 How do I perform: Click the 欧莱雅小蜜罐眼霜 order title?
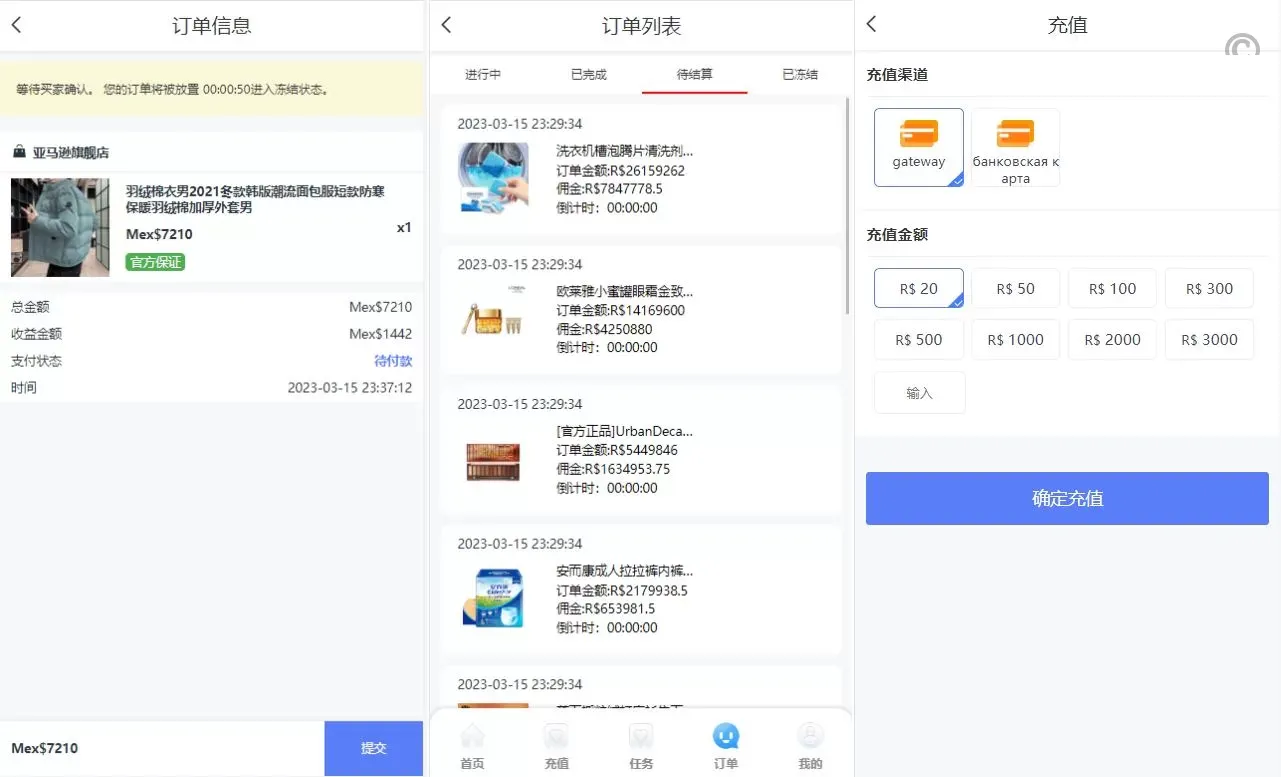624,291
